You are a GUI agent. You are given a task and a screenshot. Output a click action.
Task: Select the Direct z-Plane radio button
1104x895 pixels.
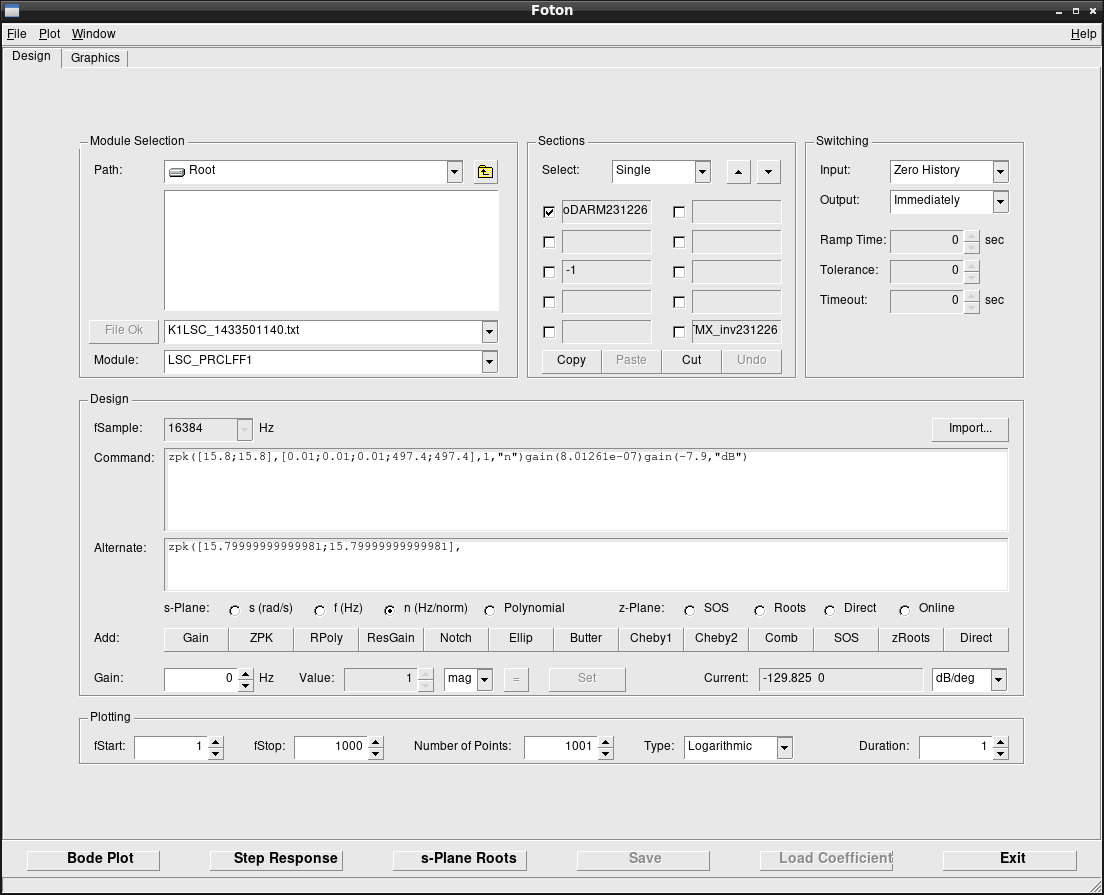click(x=829, y=610)
